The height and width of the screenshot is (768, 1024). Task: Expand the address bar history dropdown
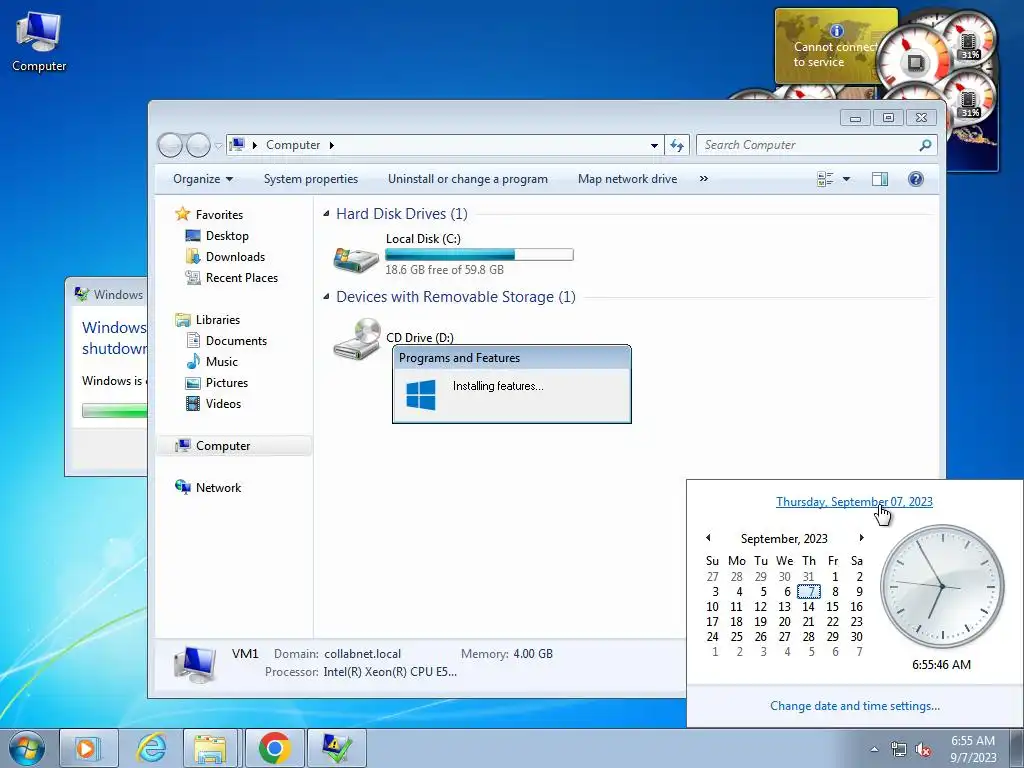point(654,145)
